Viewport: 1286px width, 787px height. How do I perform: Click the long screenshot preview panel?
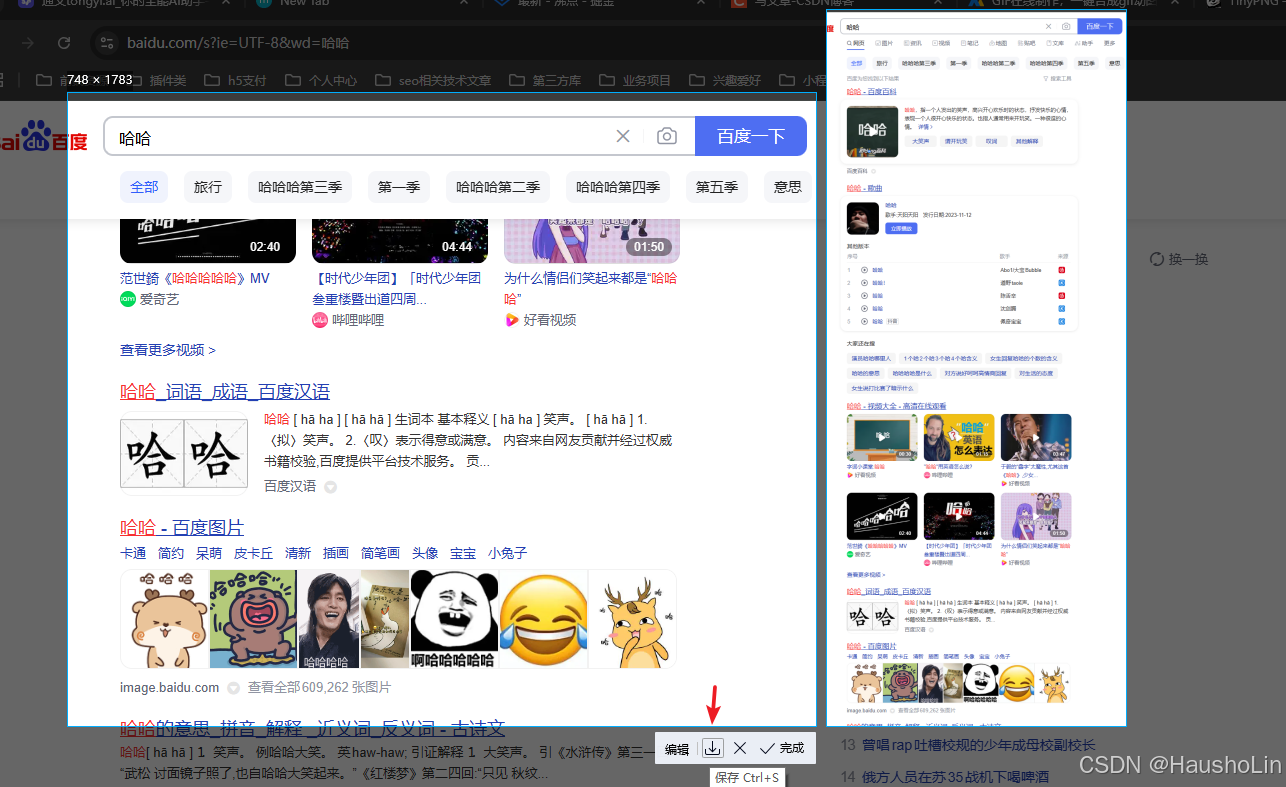(x=976, y=370)
